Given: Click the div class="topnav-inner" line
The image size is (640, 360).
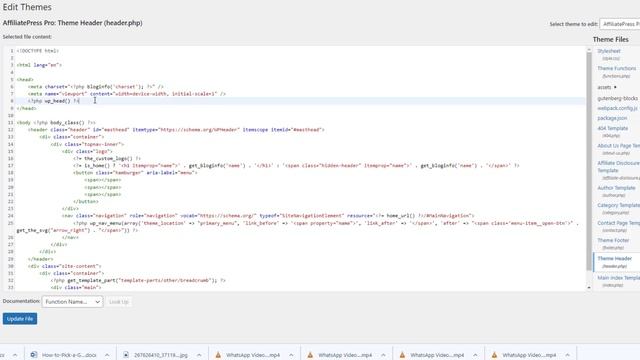Looking at the screenshot, I should tap(87, 144).
